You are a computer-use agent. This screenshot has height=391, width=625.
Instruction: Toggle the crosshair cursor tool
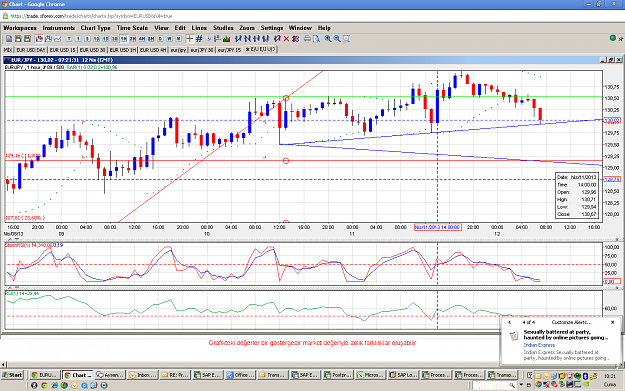click(189, 39)
